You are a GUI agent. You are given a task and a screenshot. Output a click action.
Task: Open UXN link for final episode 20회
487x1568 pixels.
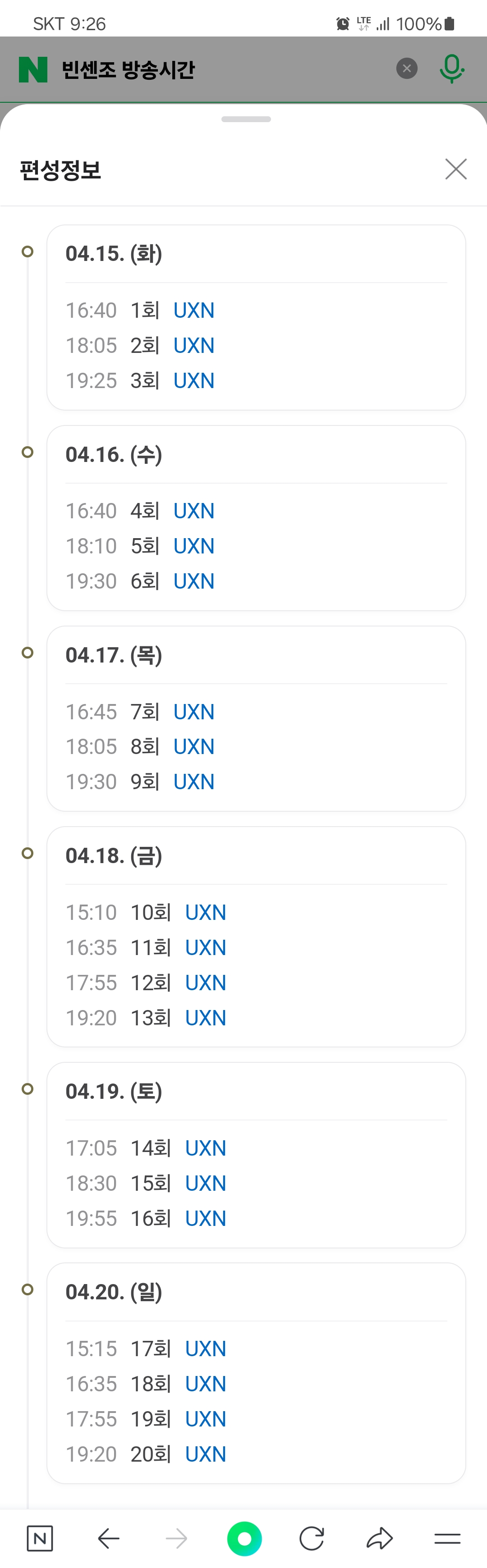click(x=205, y=1454)
